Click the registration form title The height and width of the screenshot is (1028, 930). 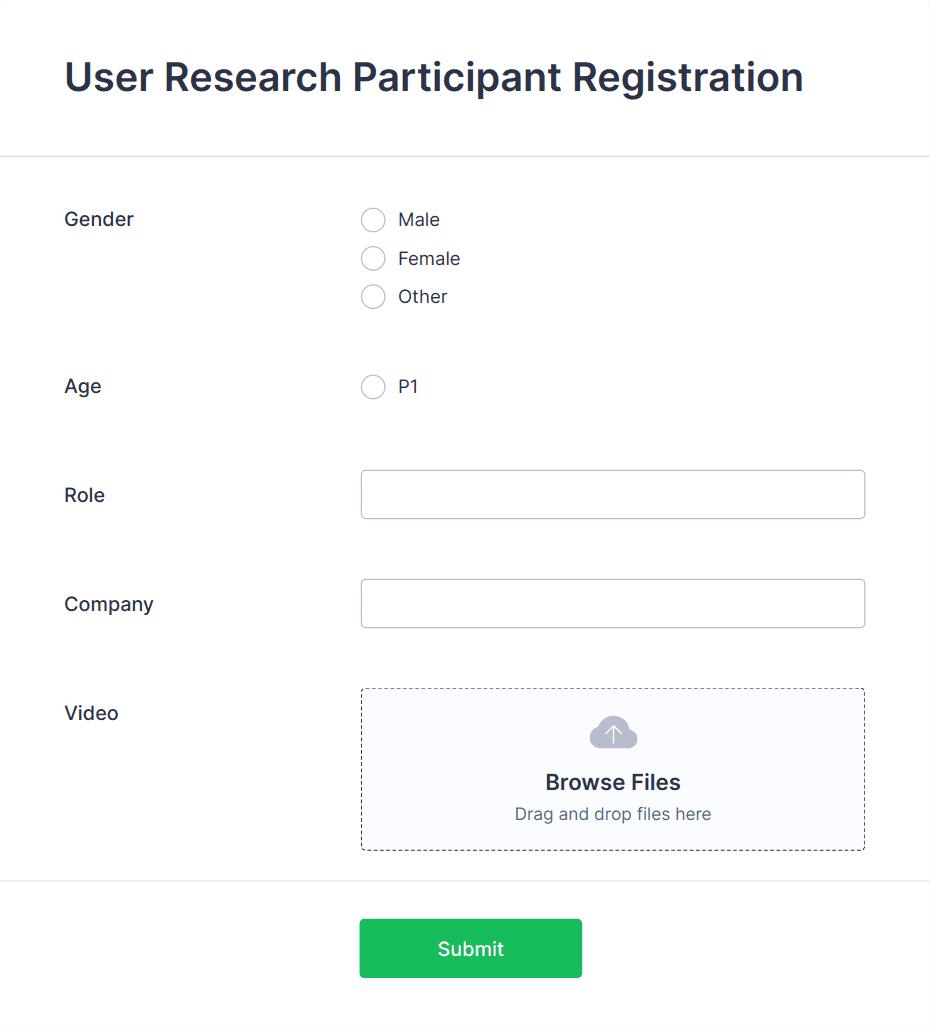coord(433,77)
